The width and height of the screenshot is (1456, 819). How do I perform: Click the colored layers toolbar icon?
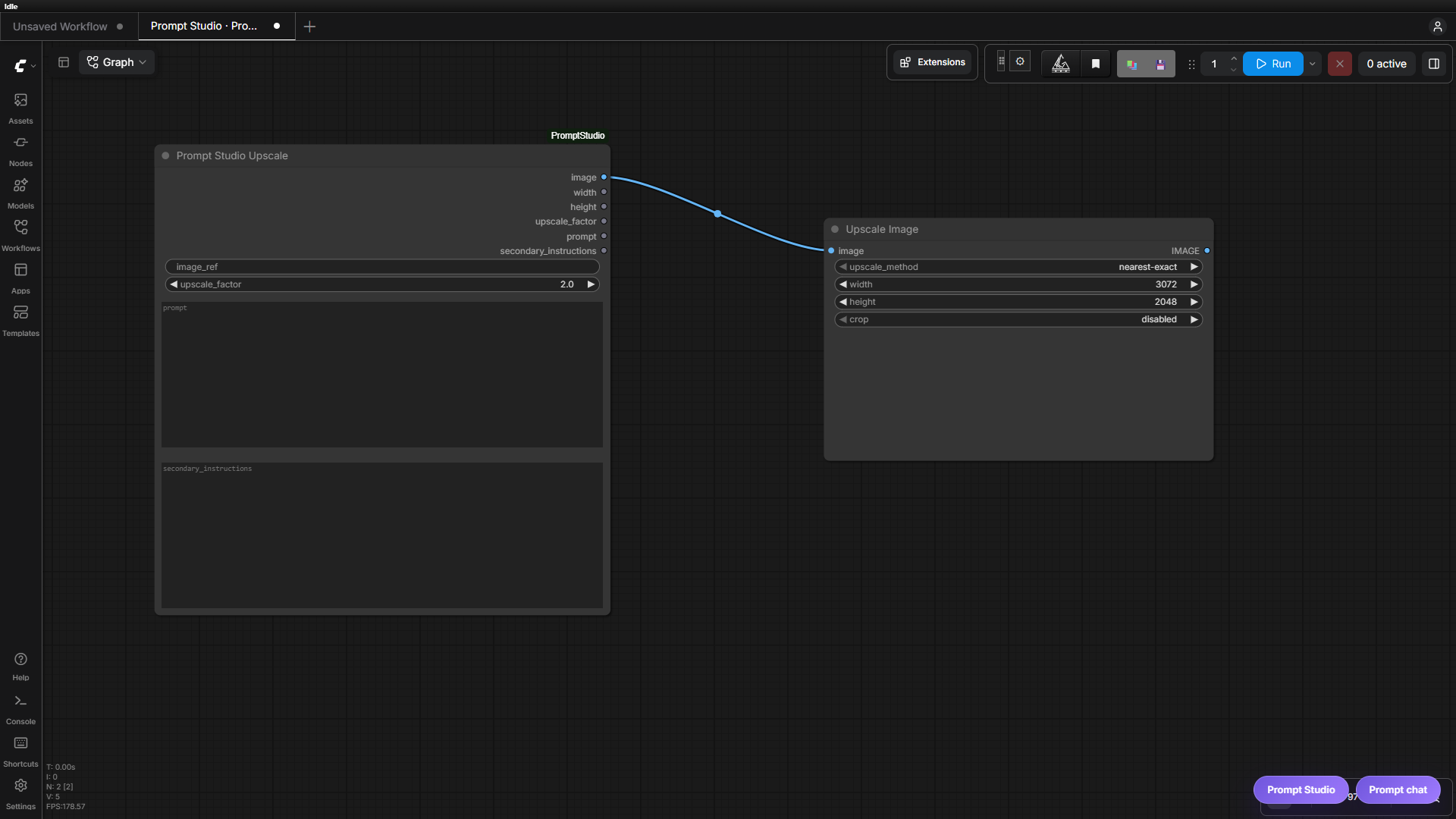(x=1131, y=64)
